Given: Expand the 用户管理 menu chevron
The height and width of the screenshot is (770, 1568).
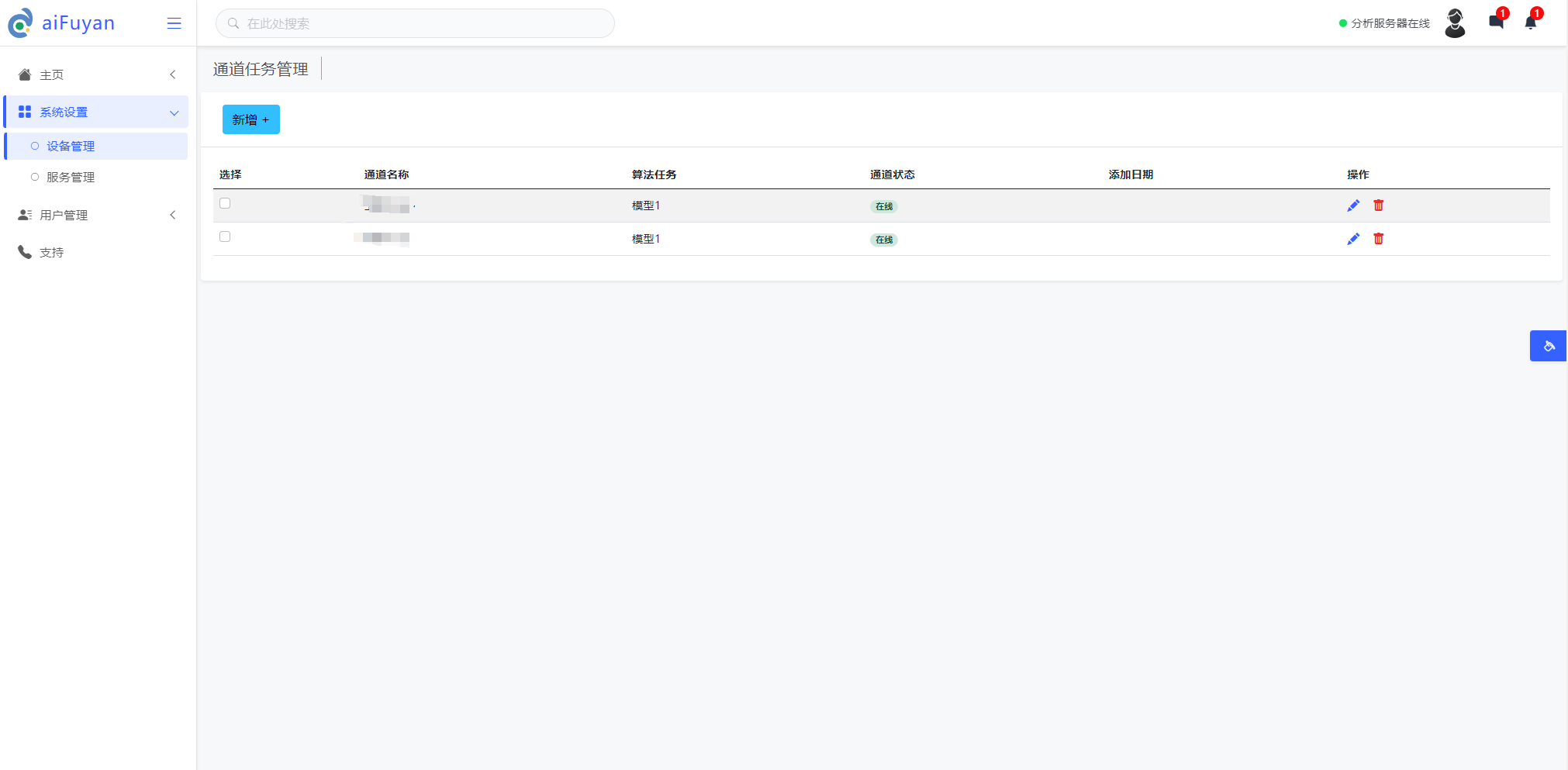Looking at the screenshot, I should click(x=173, y=215).
